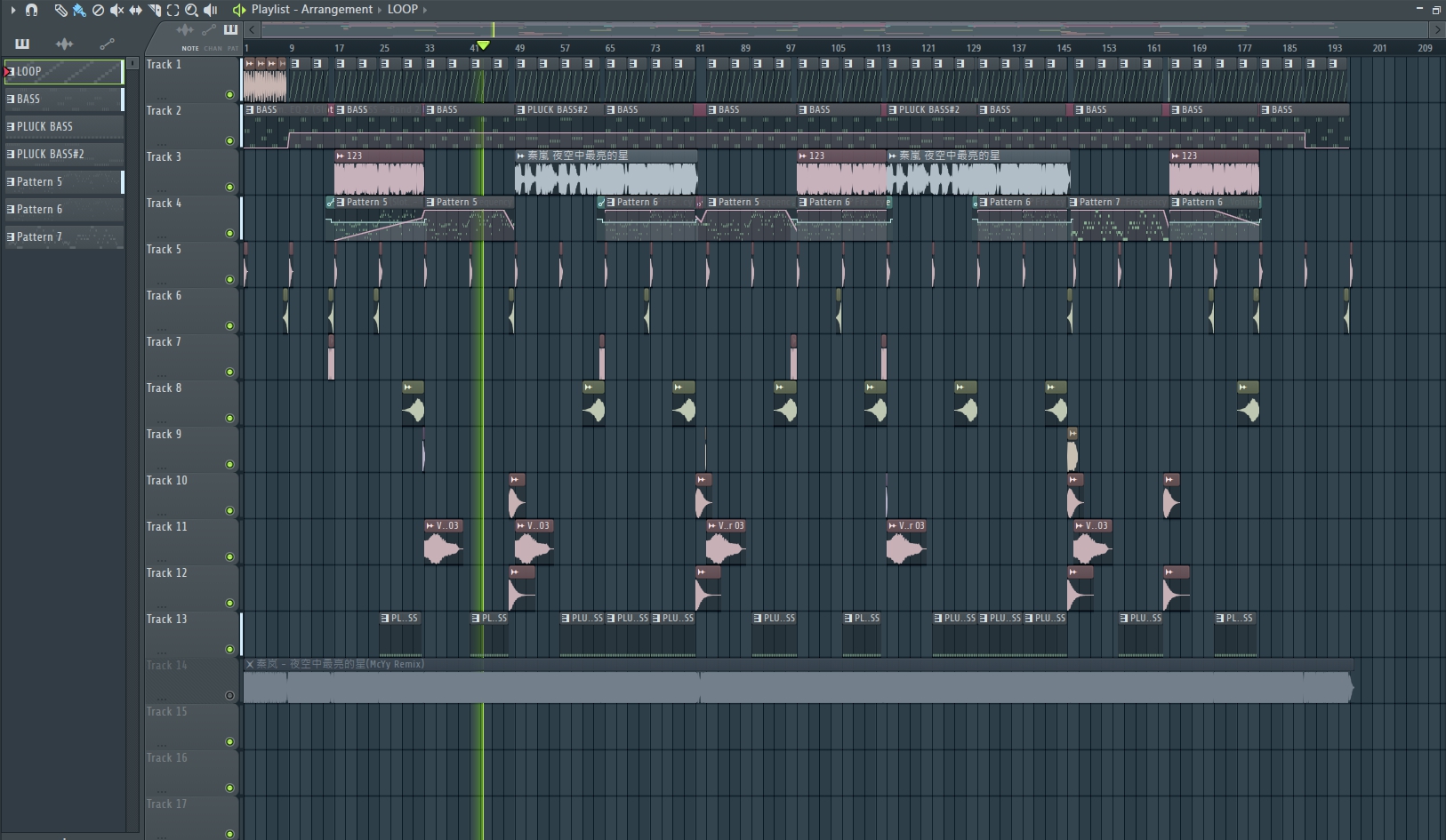This screenshot has height=840, width=1446.
Task: Mute Track 1 using green LED
Action: coord(229,94)
